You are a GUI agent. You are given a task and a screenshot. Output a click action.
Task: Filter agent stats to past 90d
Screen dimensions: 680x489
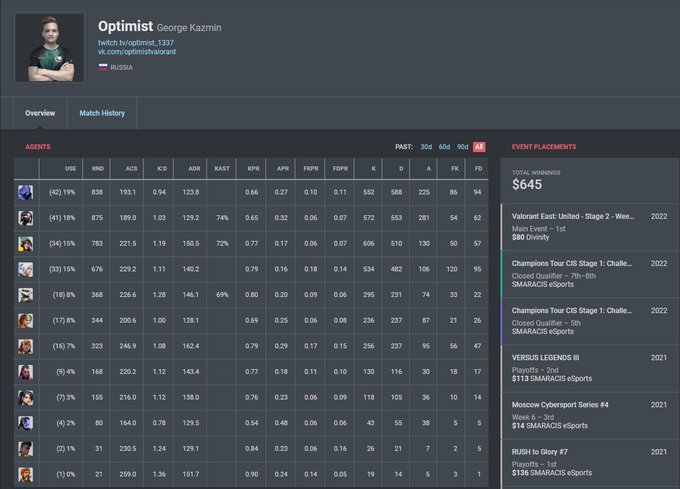click(462, 147)
